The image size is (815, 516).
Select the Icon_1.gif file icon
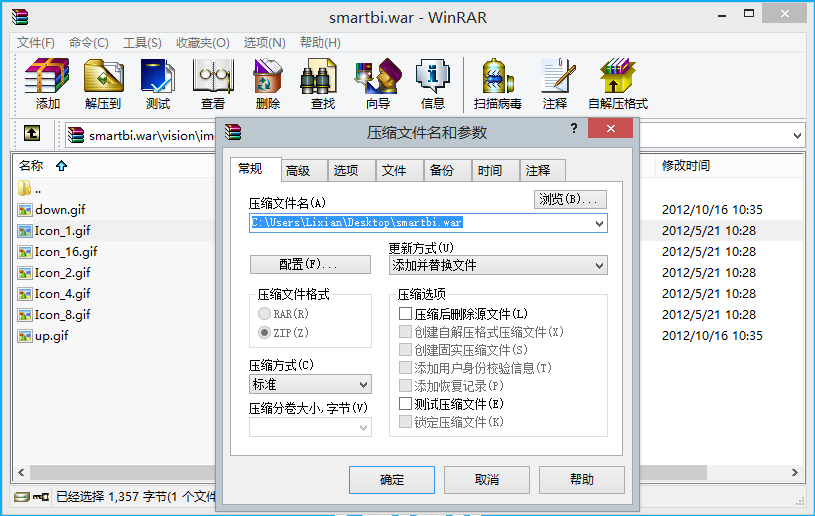pyautogui.click(x=24, y=231)
